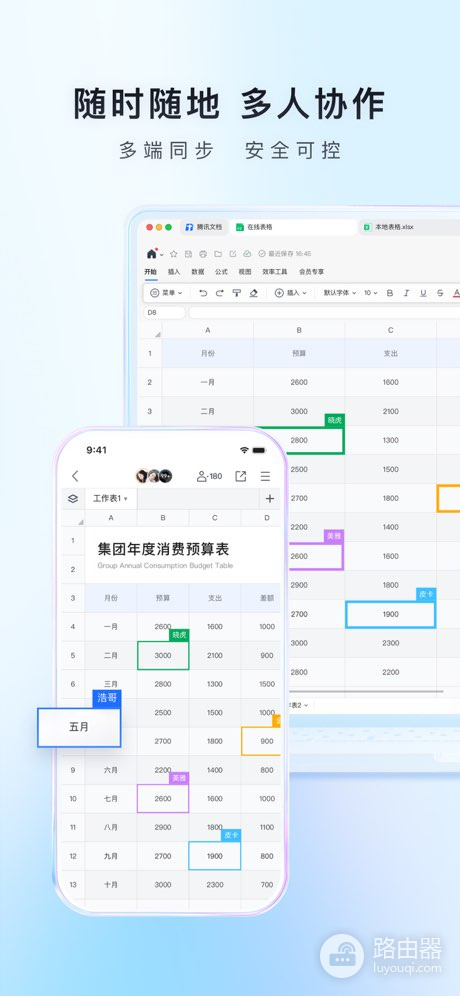Select column D header on phone sheet
This screenshot has width=460, height=996.
coord(267,518)
